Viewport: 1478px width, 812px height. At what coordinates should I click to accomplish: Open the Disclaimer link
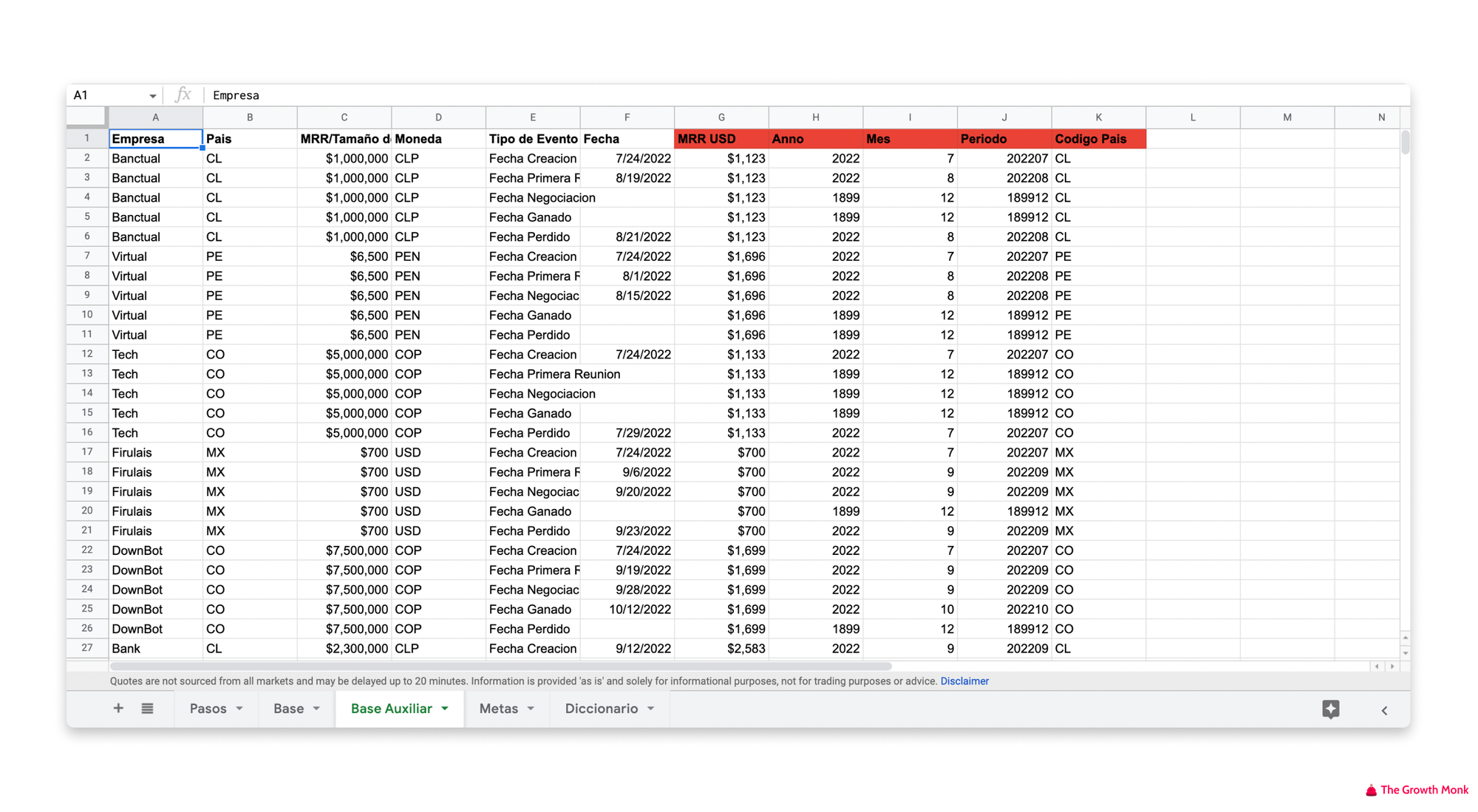click(964, 681)
